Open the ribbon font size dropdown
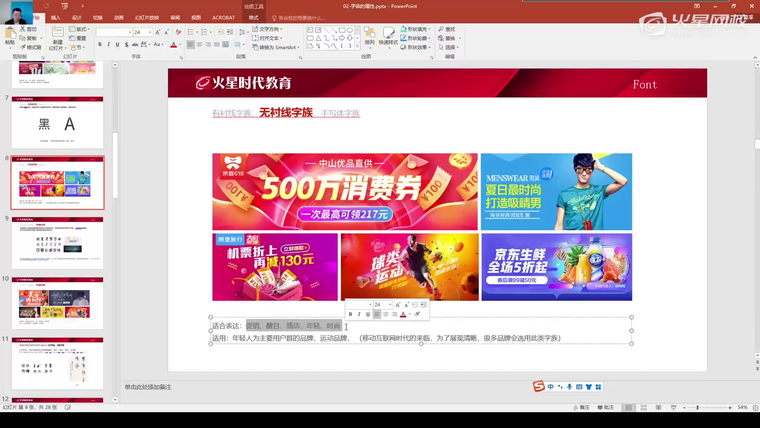Image resolution: width=760 pixels, height=428 pixels. (x=150, y=32)
